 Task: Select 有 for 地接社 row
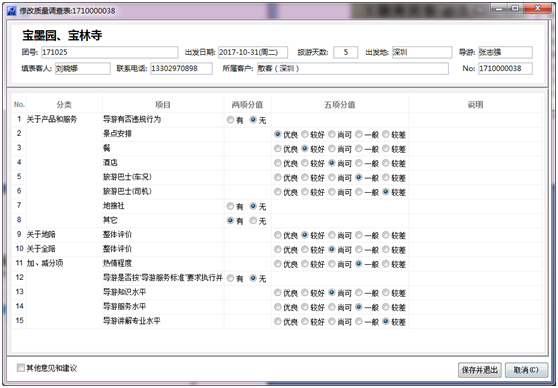click(230, 206)
